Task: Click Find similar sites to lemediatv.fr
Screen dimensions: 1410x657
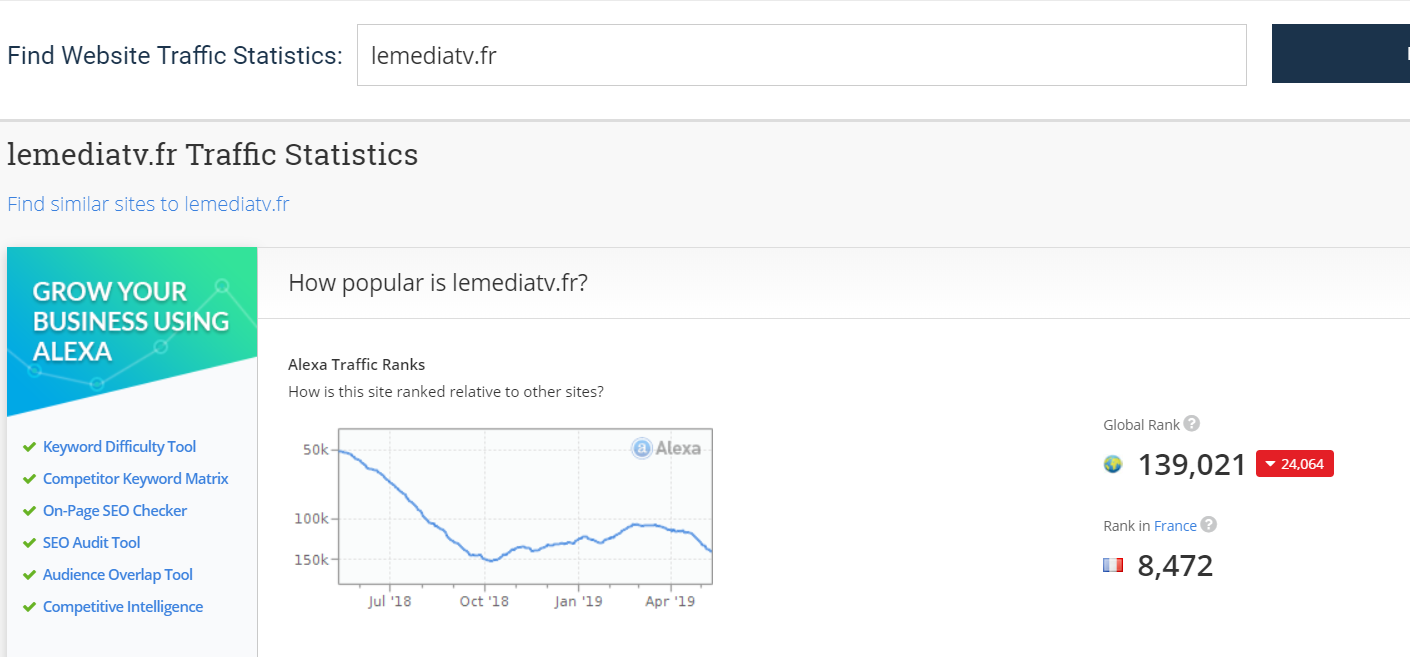Action: point(148,204)
